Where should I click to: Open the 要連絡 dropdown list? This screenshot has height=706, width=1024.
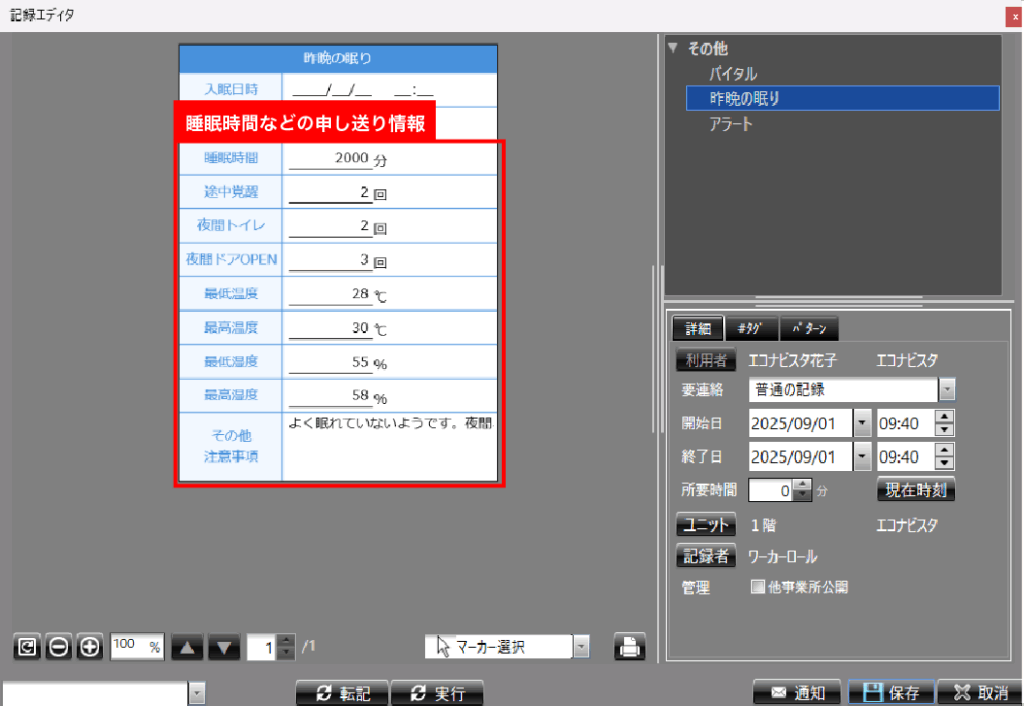point(947,390)
